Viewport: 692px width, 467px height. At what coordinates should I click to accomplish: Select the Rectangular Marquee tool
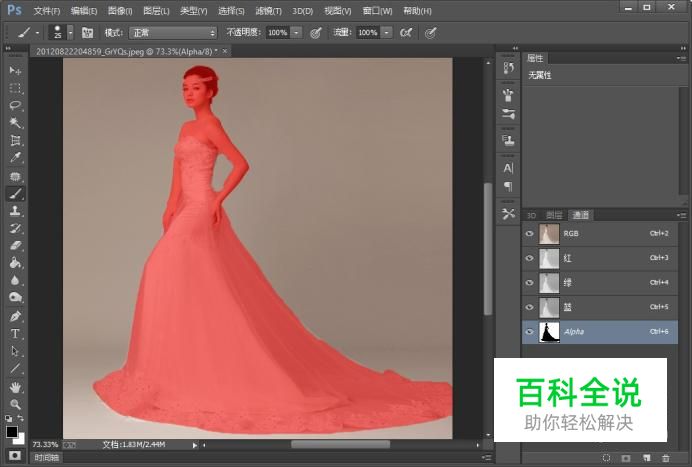pos(15,88)
